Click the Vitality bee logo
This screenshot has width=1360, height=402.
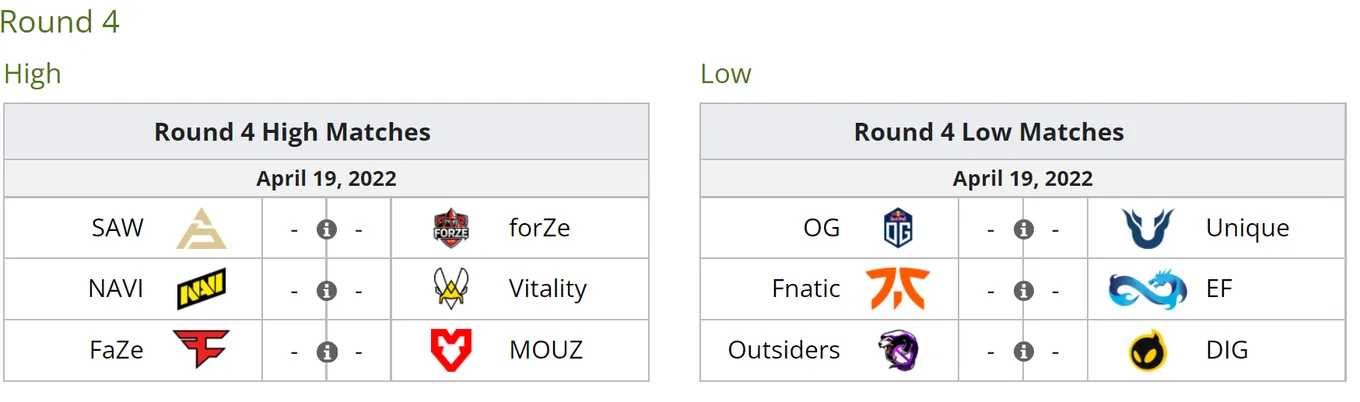pyautogui.click(x=450, y=290)
